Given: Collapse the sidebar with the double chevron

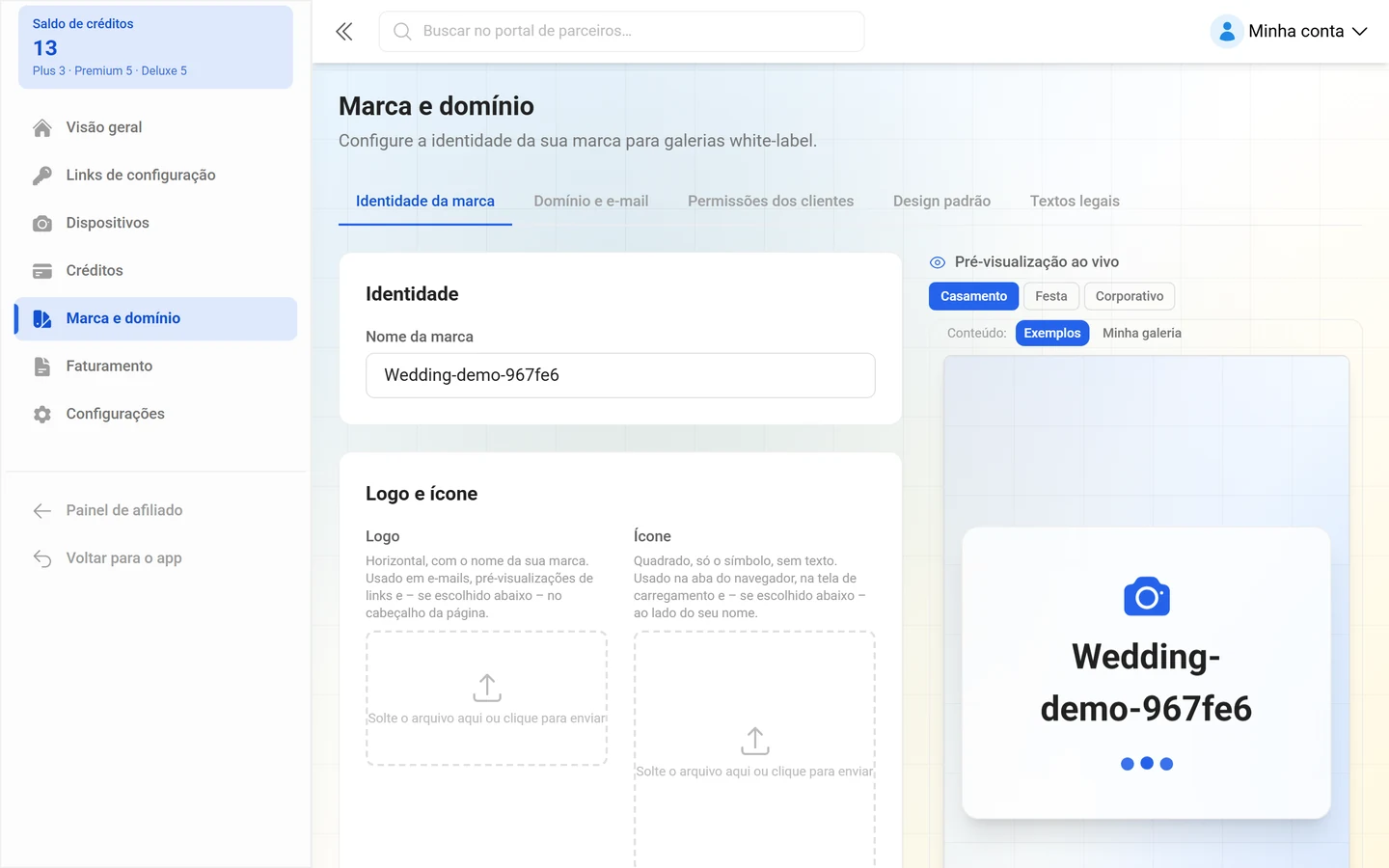Looking at the screenshot, I should pyautogui.click(x=344, y=32).
